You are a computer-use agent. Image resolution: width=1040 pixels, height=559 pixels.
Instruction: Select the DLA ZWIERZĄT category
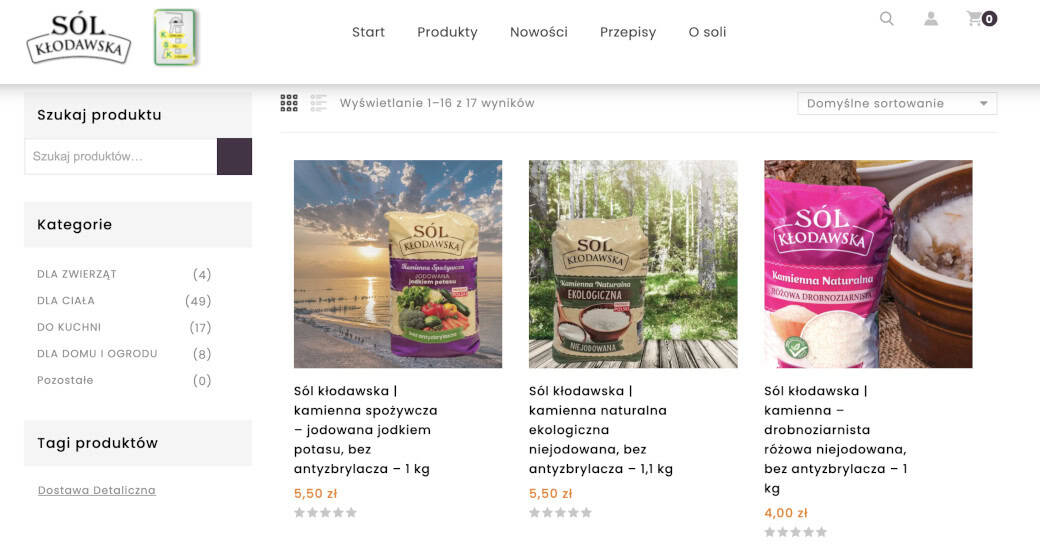77,274
